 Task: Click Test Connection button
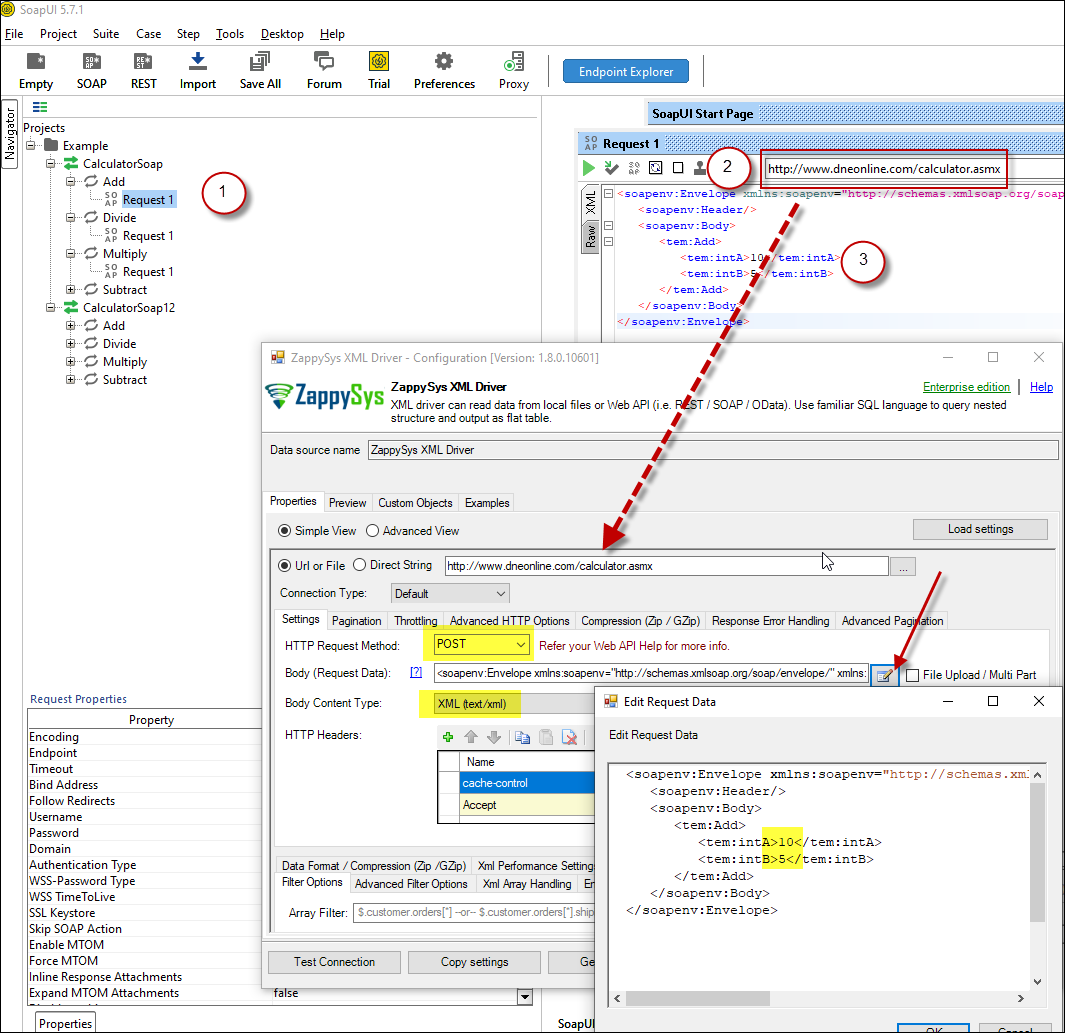[334, 962]
